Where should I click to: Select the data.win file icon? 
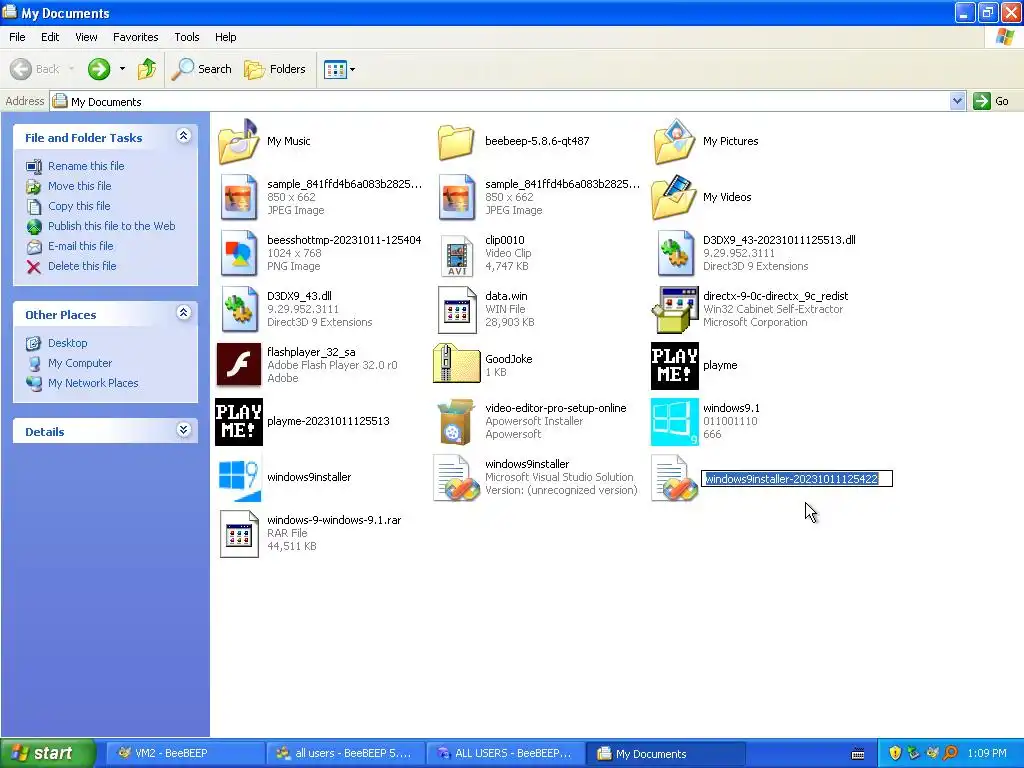click(456, 310)
